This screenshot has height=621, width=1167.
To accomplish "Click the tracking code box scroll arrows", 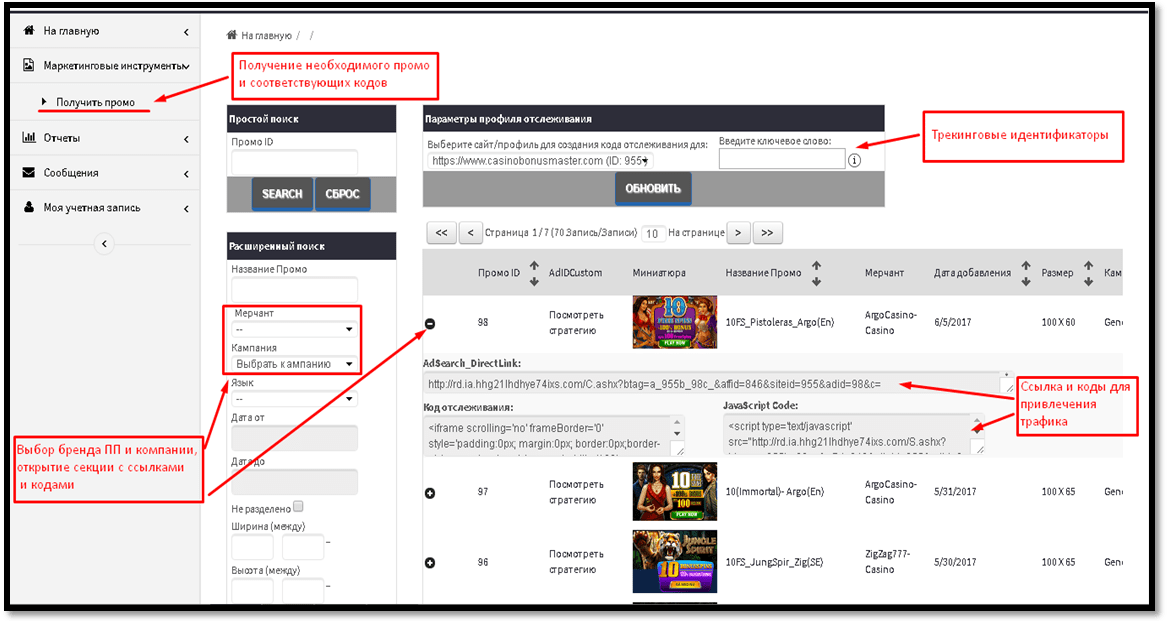I will (x=677, y=427).
